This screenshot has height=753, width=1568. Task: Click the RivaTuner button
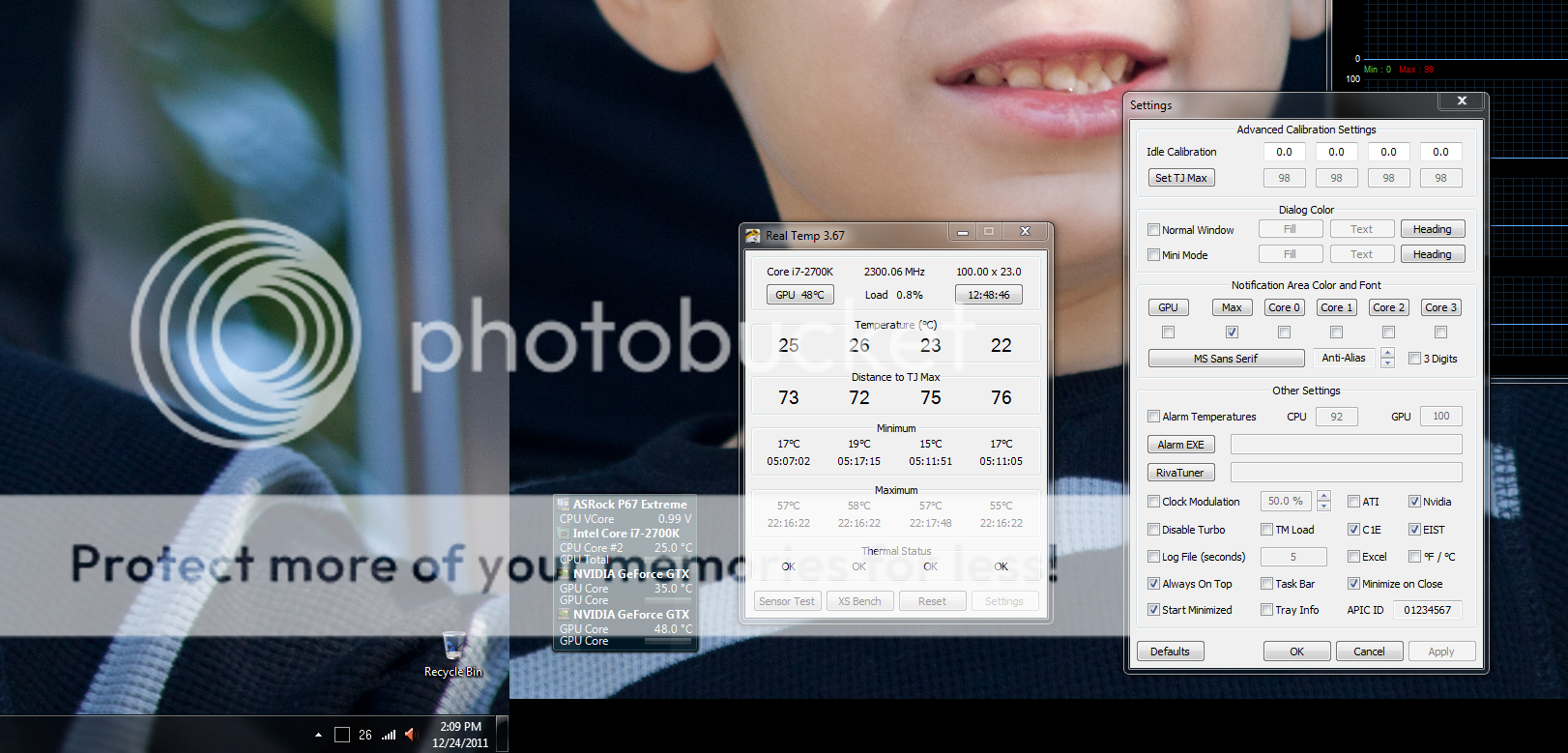pyautogui.click(x=1181, y=473)
